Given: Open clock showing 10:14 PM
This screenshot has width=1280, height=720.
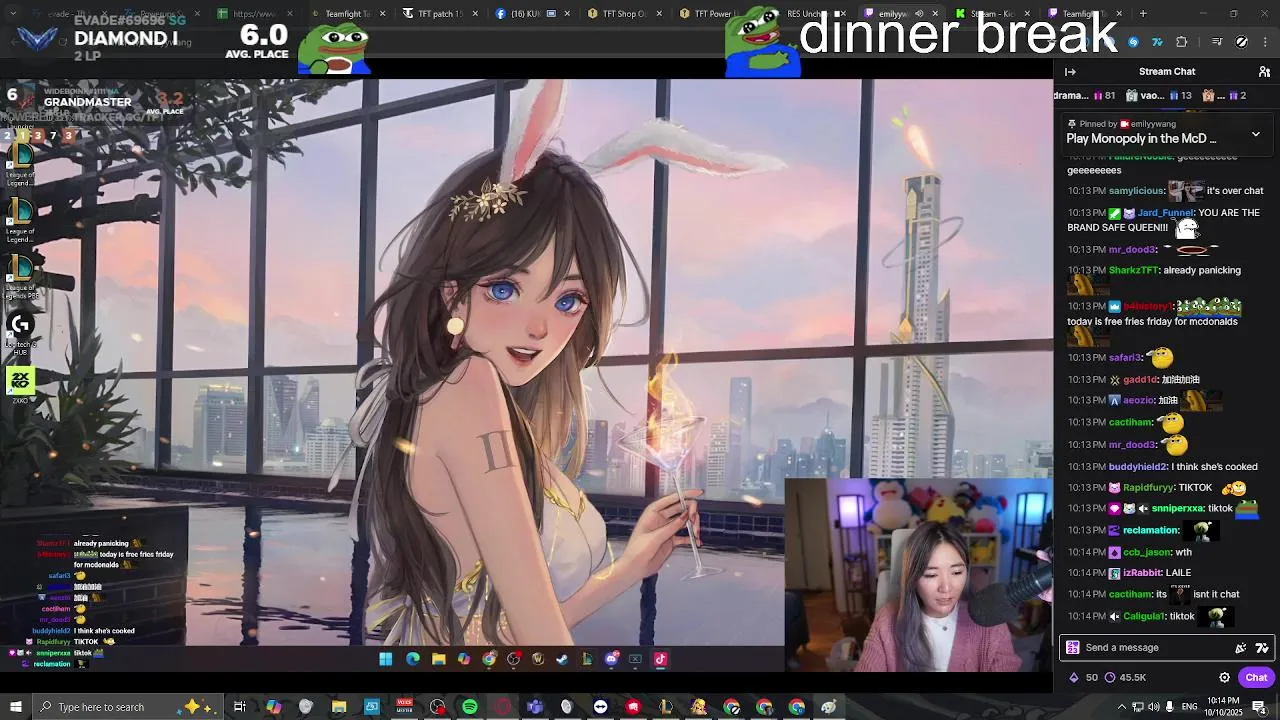Looking at the screenshot, I should (1223, 707).
